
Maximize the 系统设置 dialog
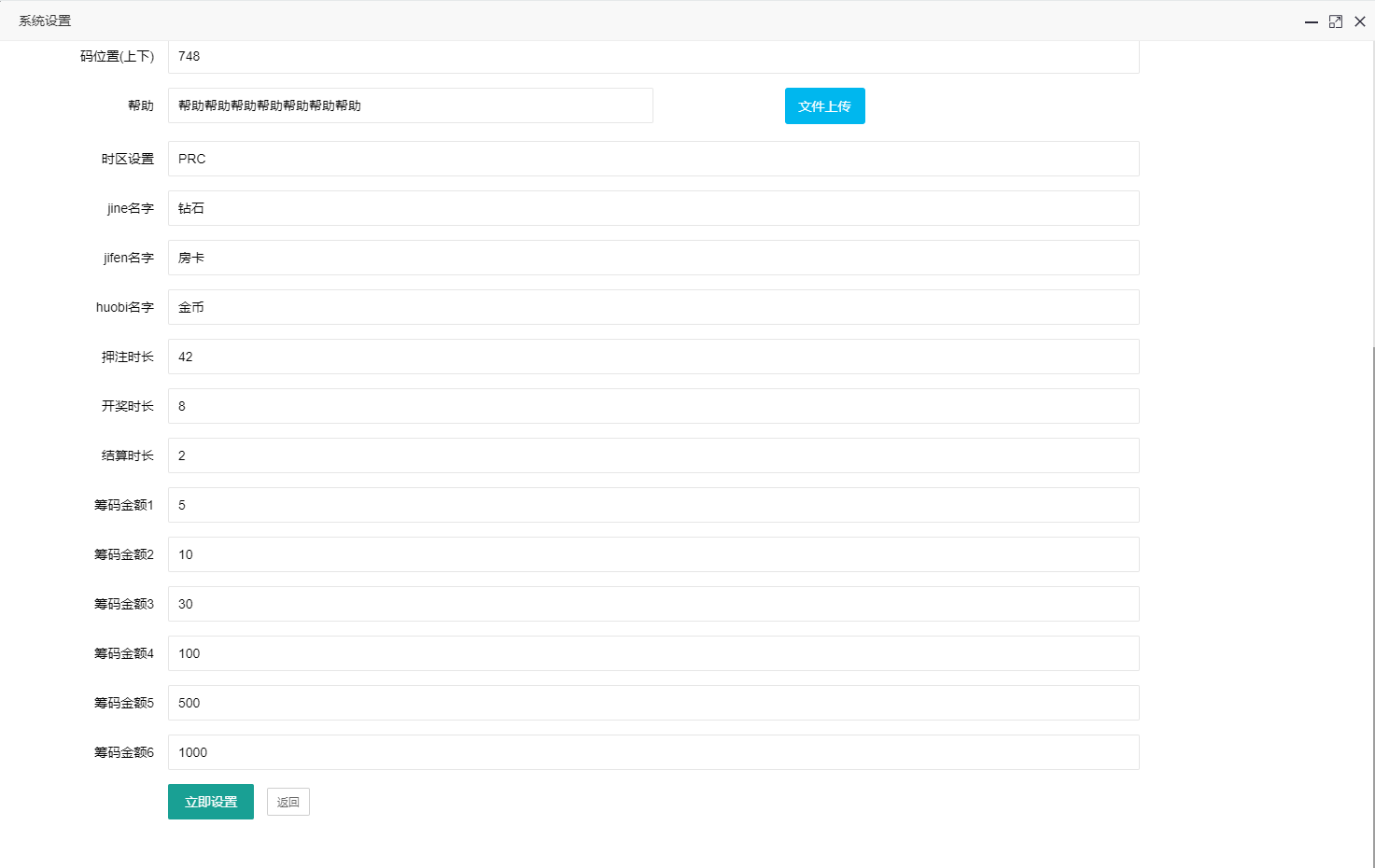[1335, 21]
